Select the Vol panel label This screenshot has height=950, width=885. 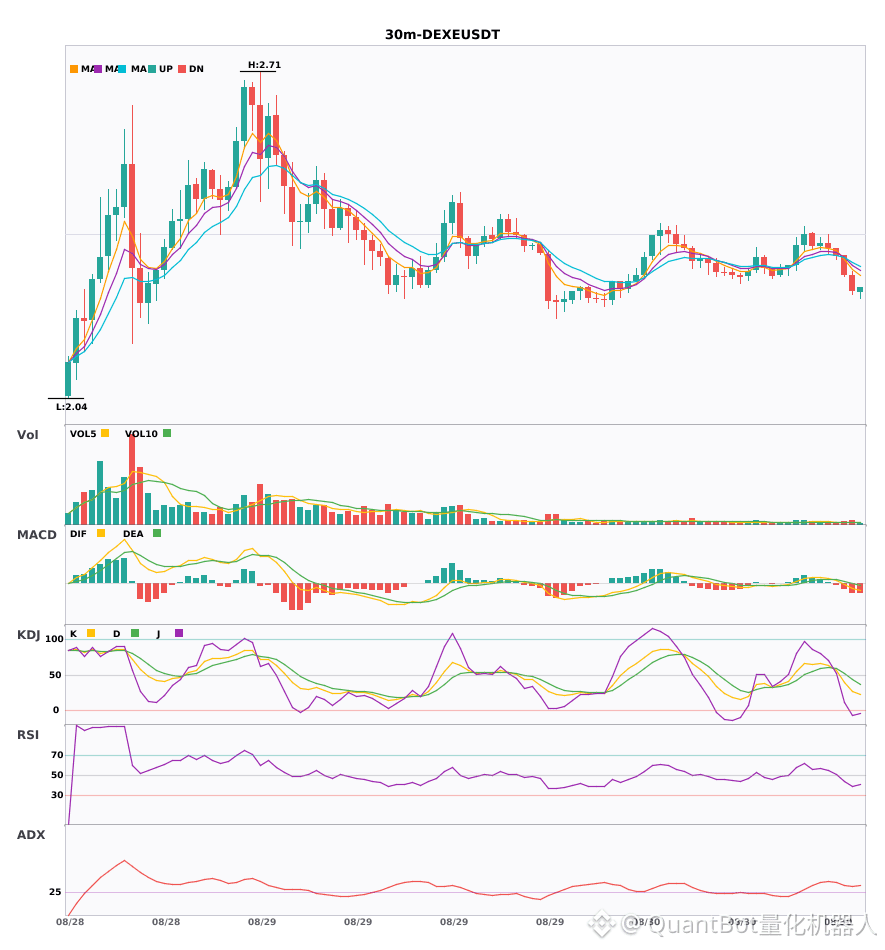click(27, 434)
